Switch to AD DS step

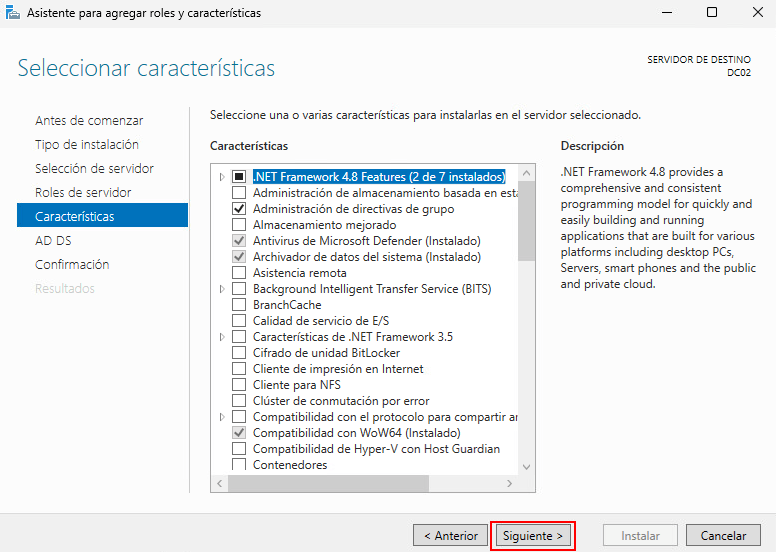53,240
